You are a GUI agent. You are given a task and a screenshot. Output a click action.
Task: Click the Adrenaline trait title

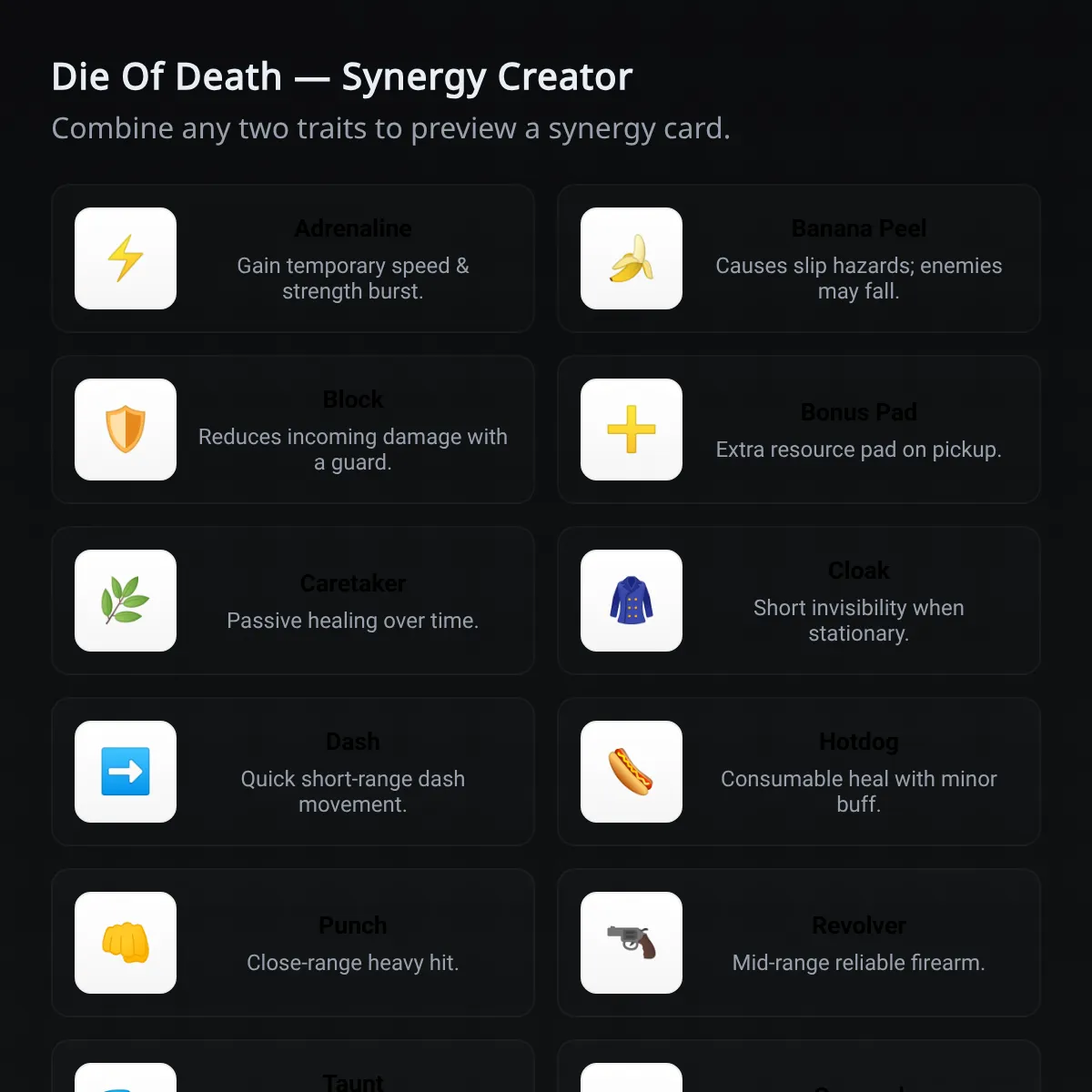point(353,228)
